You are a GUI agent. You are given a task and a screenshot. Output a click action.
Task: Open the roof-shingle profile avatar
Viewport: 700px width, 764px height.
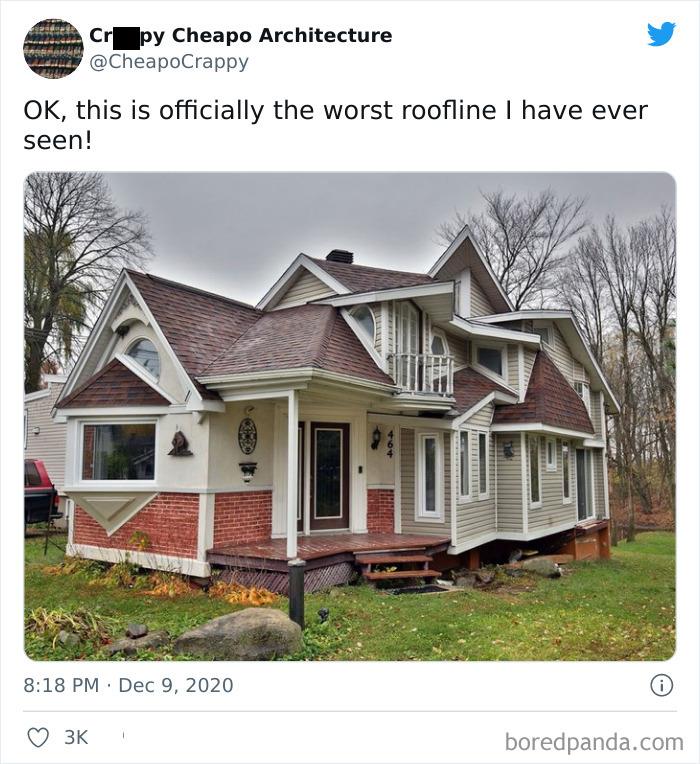point(53,49)
